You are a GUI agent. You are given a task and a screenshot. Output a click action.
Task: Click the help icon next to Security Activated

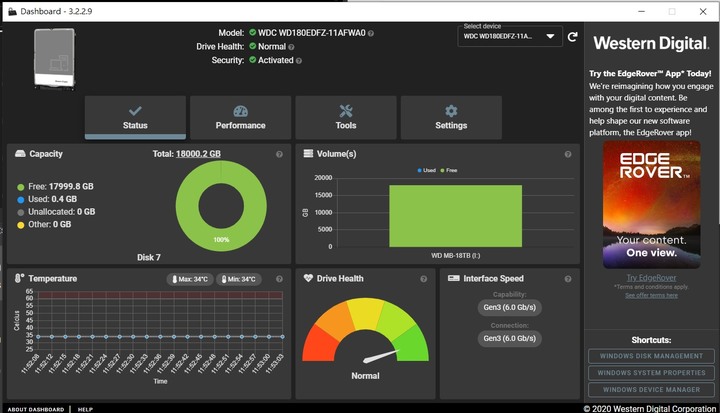click(298, 61)
